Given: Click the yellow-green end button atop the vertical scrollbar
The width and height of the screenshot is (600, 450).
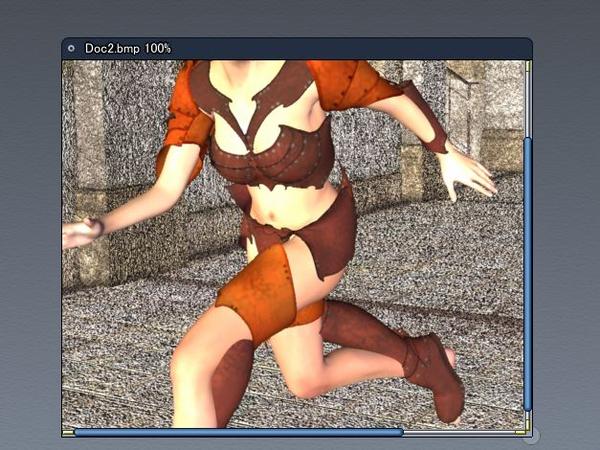Looking at the screenshot, I should point(528,67).
